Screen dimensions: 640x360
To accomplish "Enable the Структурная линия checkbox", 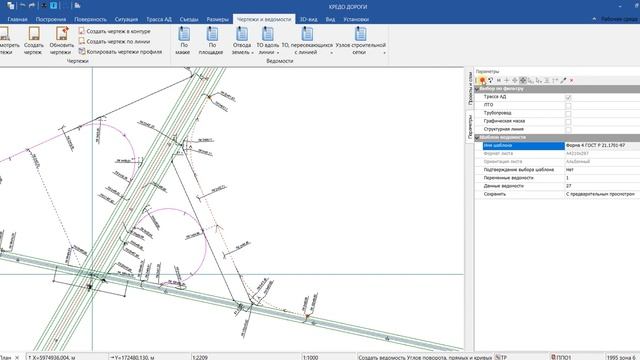I will 568,129.
